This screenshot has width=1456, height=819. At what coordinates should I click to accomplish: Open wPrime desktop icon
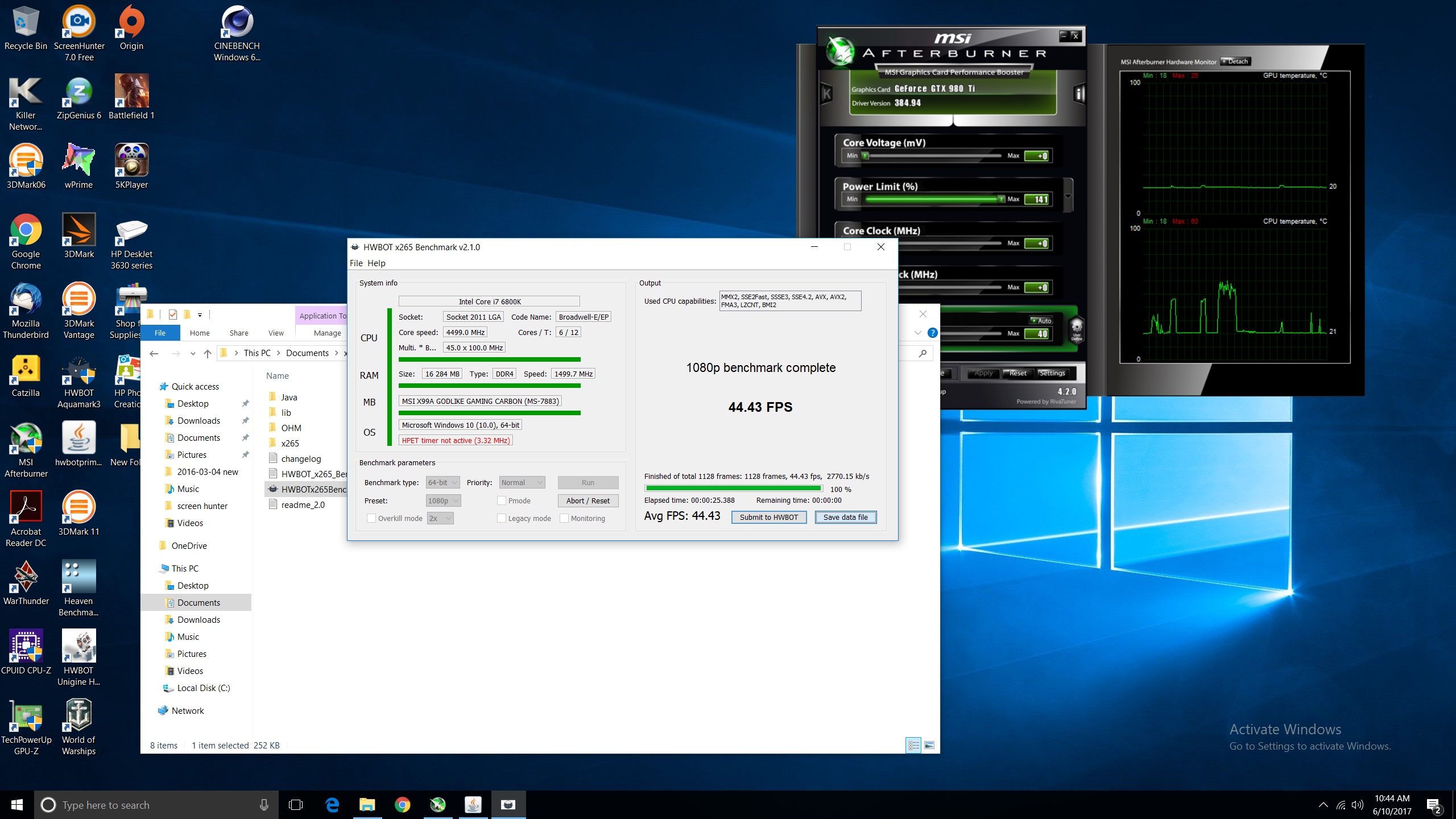[x=79, y=167]
